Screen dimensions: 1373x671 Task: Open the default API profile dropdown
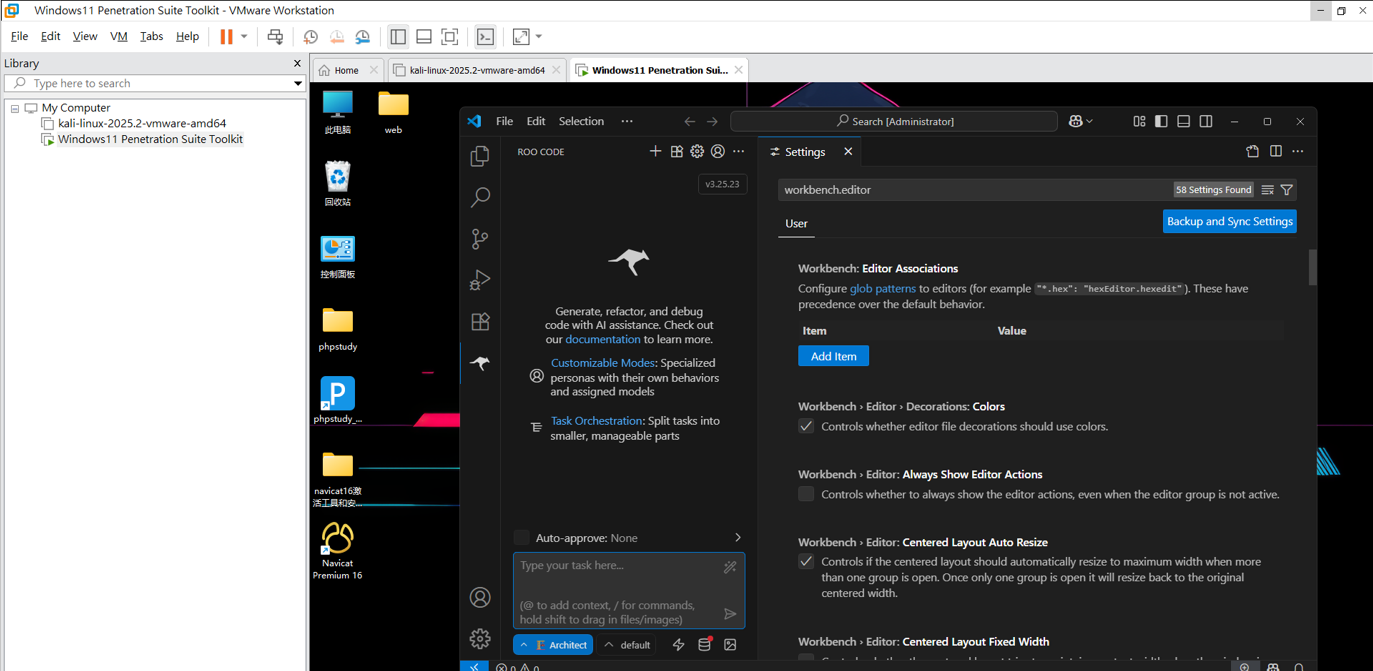(x=628, y=645)
